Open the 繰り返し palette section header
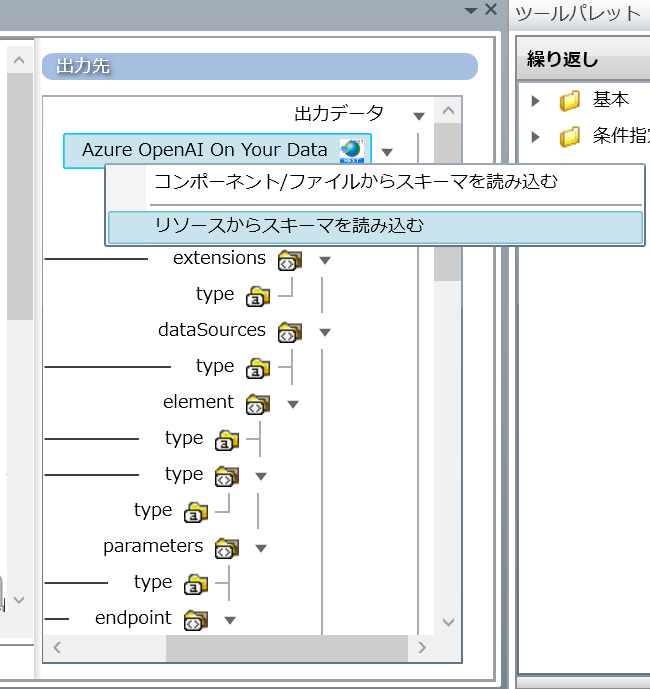The height and width of the screenshot is (689, 650). pos(583,59)
